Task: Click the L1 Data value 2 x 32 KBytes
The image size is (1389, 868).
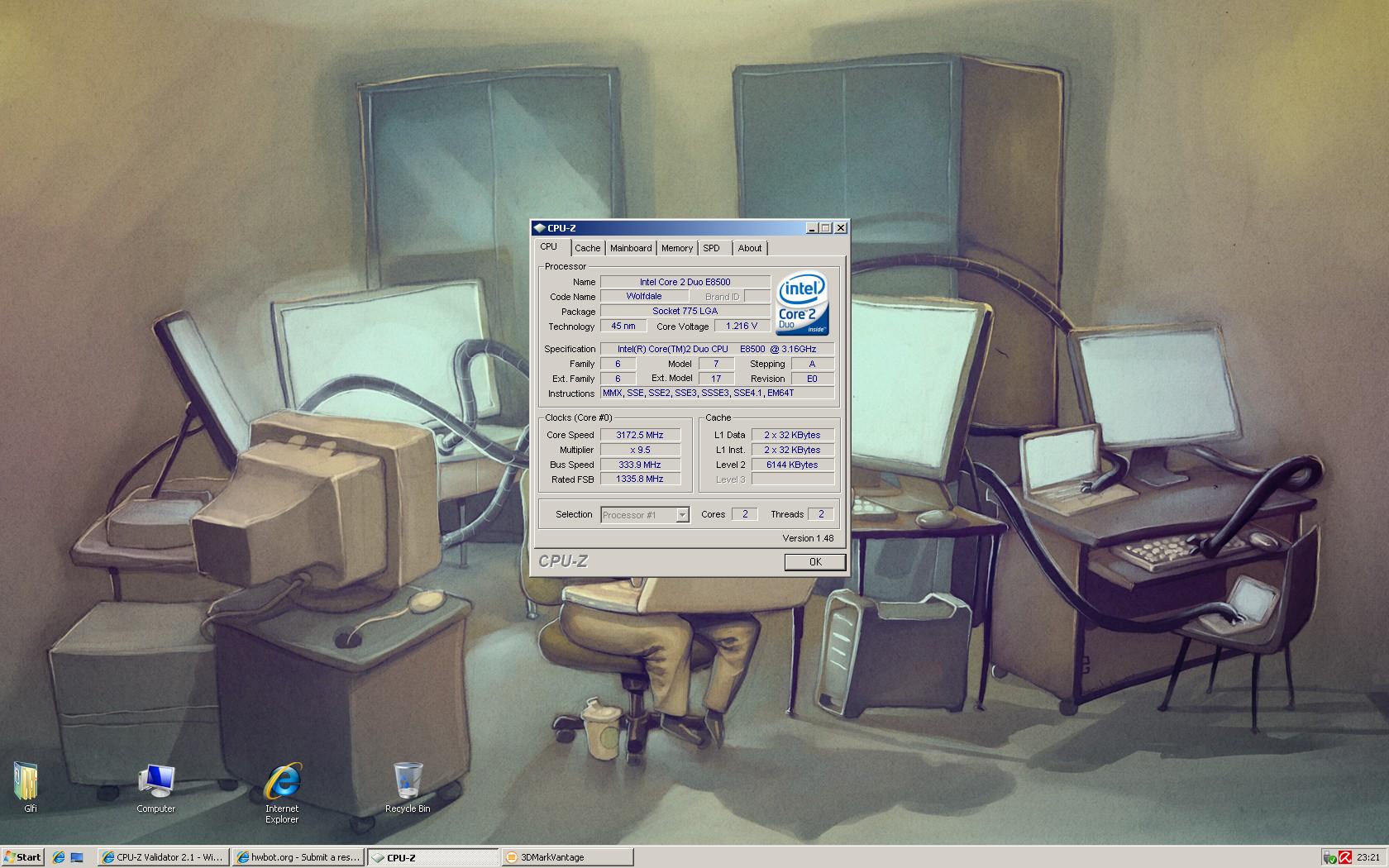Action: pyautogui.click(x=792, y=435)
